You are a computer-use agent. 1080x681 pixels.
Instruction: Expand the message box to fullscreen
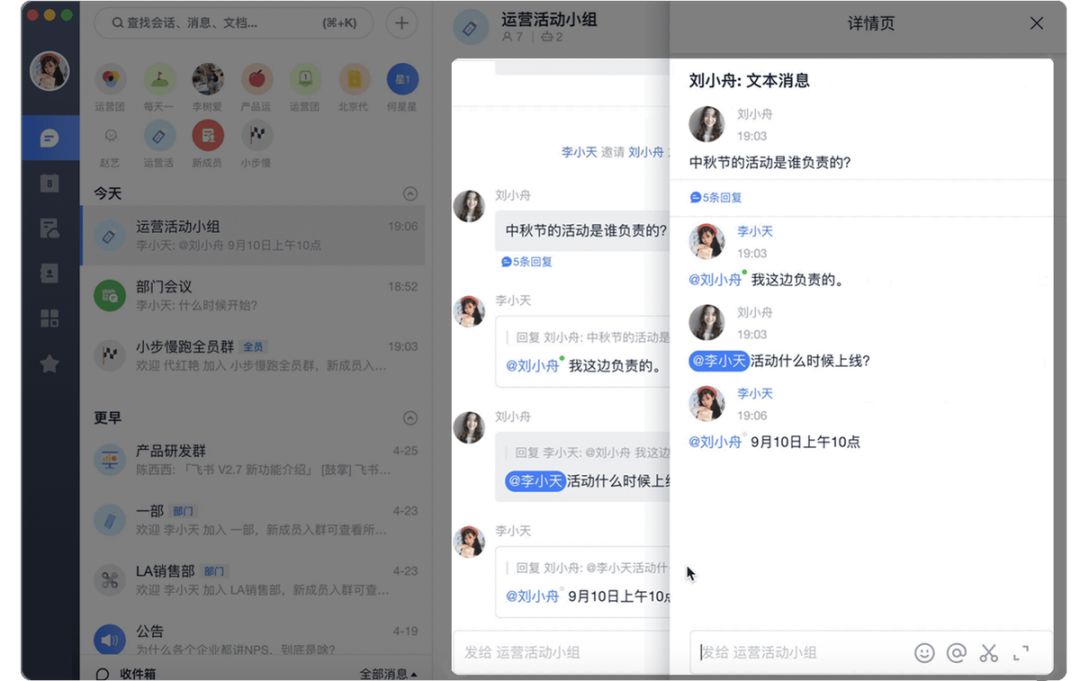click(x=1021, y=652)
